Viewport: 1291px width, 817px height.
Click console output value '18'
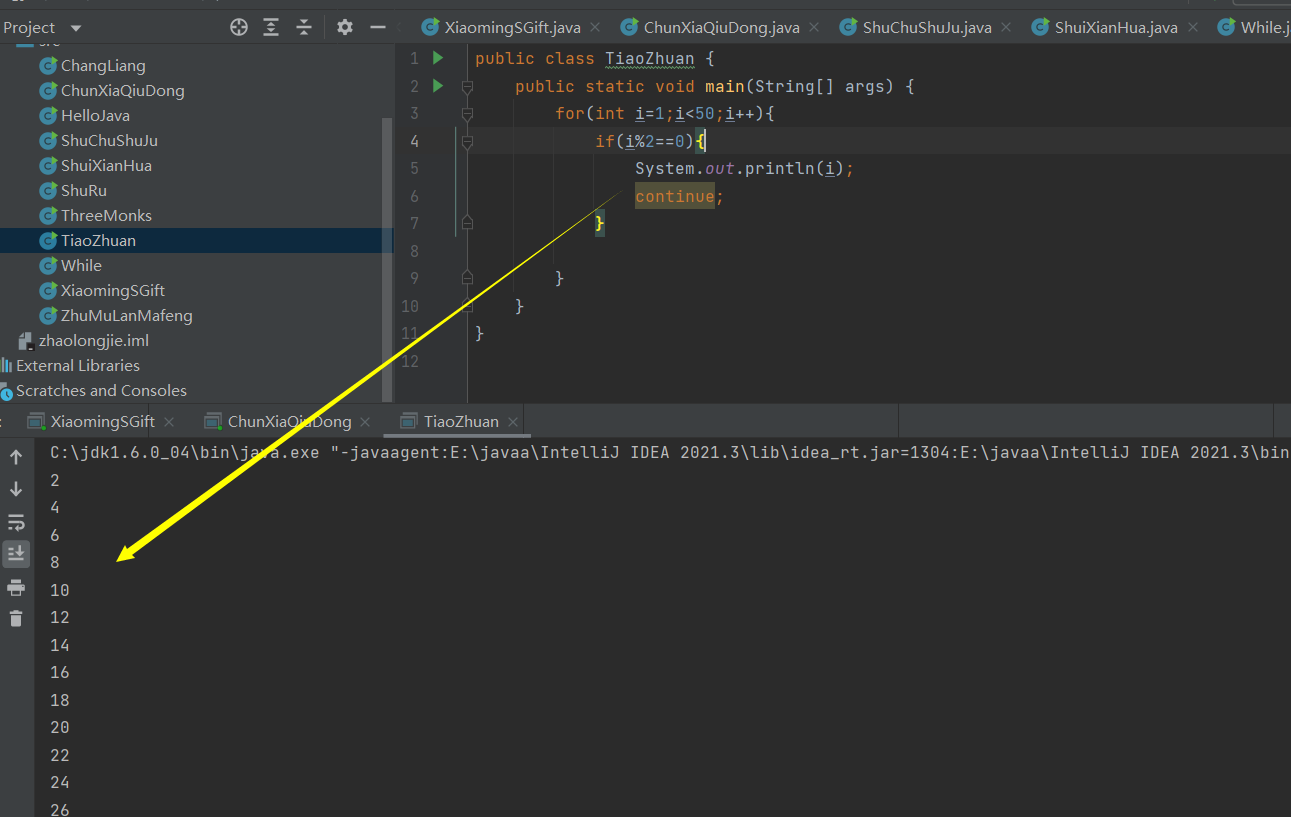(60, 700)
